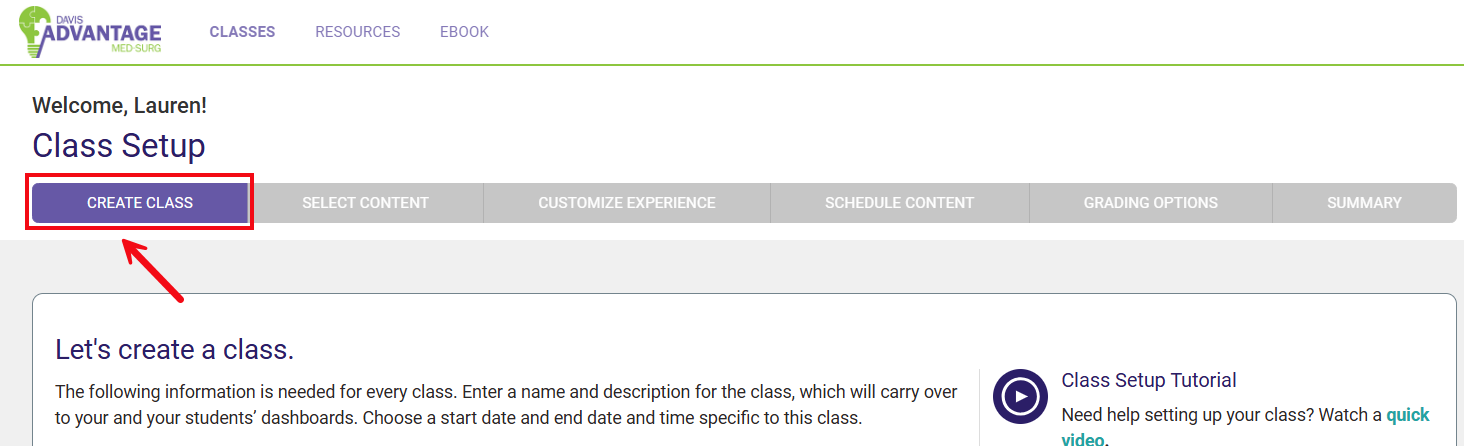Viewport: 1464px width, 446px height.
Task: Open the EBOOK navigation item
Action: click(x=464, y=32)
